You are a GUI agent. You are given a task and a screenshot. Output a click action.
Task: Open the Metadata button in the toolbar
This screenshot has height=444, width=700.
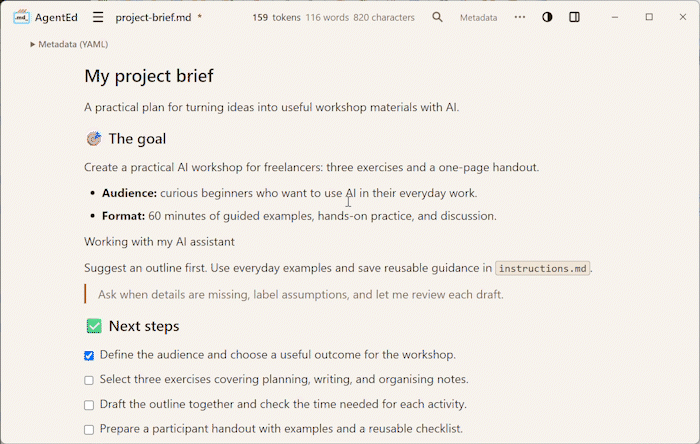(x=479, y=18)
